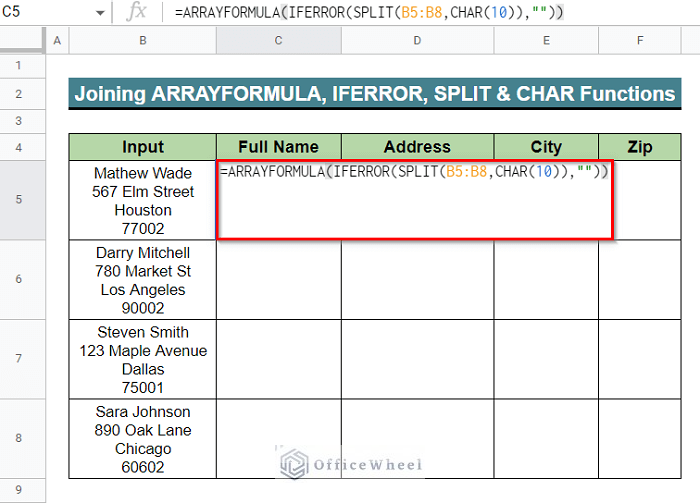Click the fx function icon
Screen dimensions: 700x503
coord(136,12)
